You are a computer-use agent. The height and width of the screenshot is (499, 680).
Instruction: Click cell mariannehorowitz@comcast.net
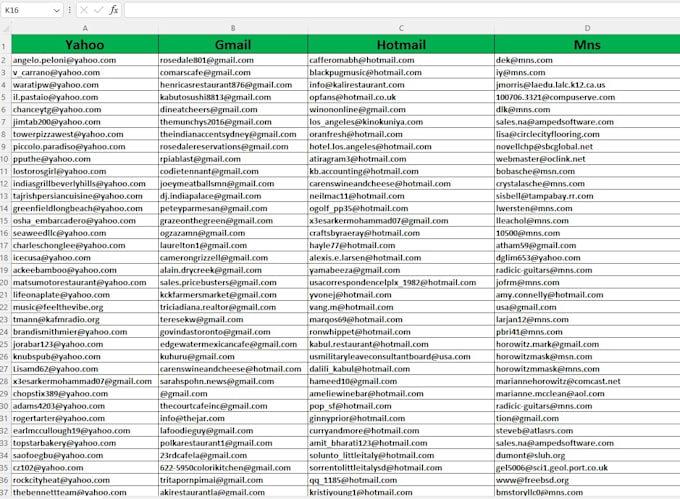click(587, 382)
